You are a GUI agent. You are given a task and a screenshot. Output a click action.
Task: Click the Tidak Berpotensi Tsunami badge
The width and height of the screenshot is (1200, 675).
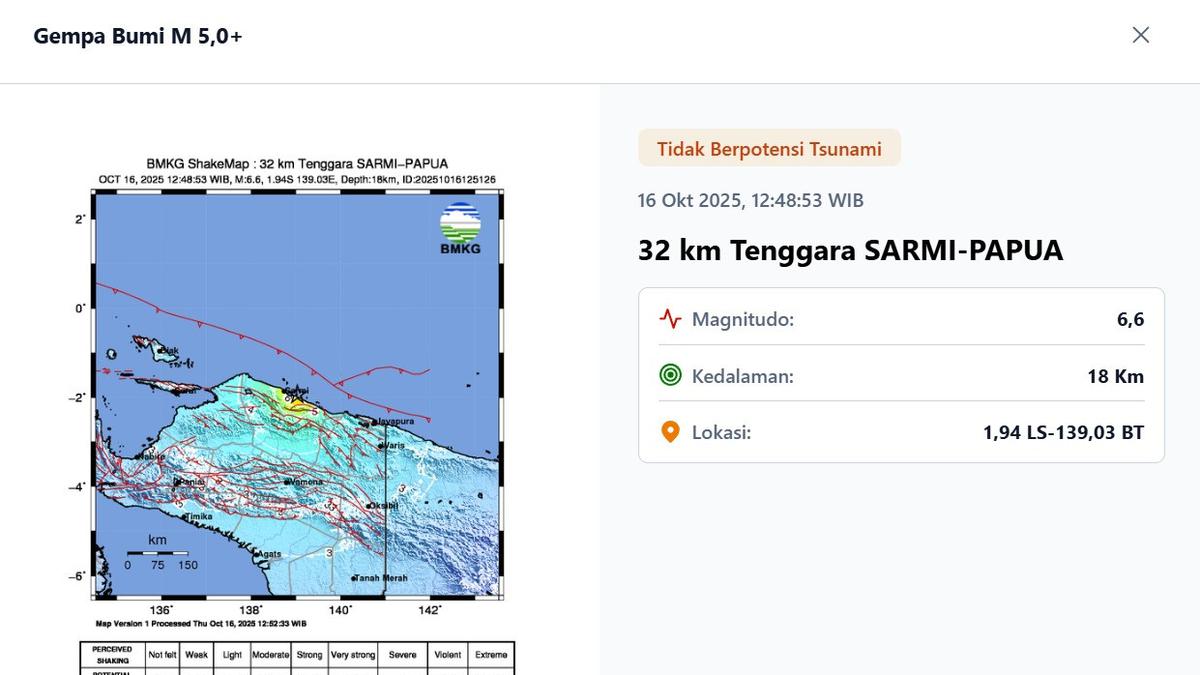click(769, 147)
